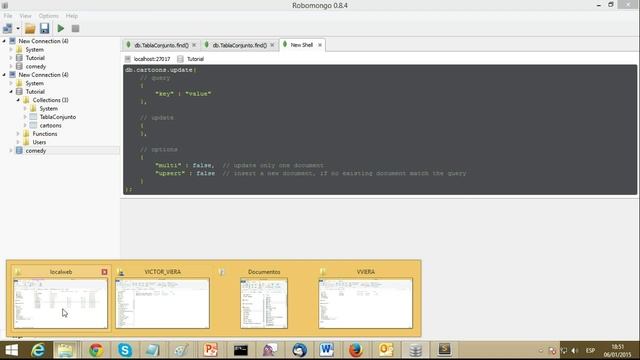Open the command prompt taskbar icon
The height and width of the screenshot is (360, 640).
pos(241,350)
